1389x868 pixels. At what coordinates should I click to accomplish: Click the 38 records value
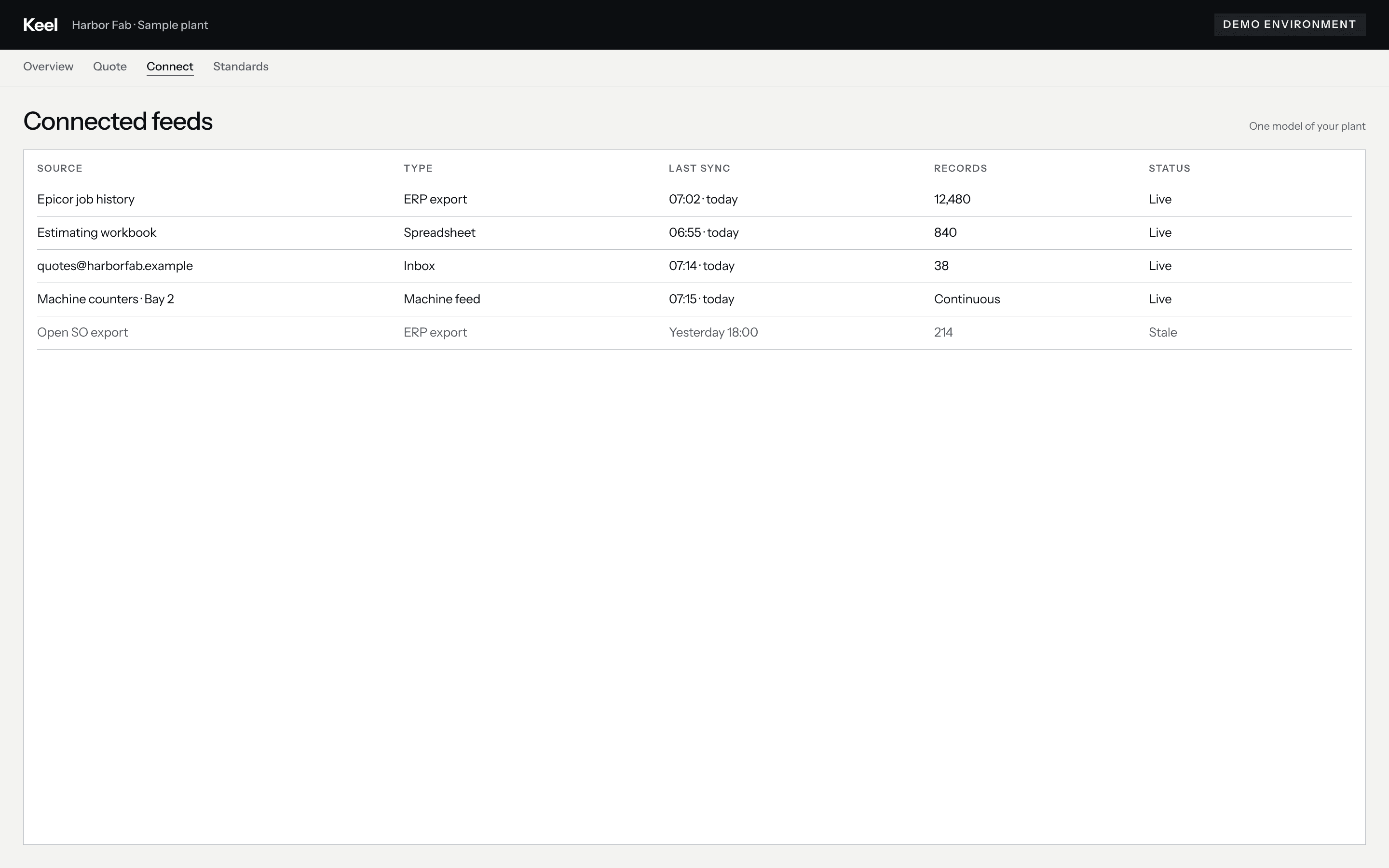(941, 266)
